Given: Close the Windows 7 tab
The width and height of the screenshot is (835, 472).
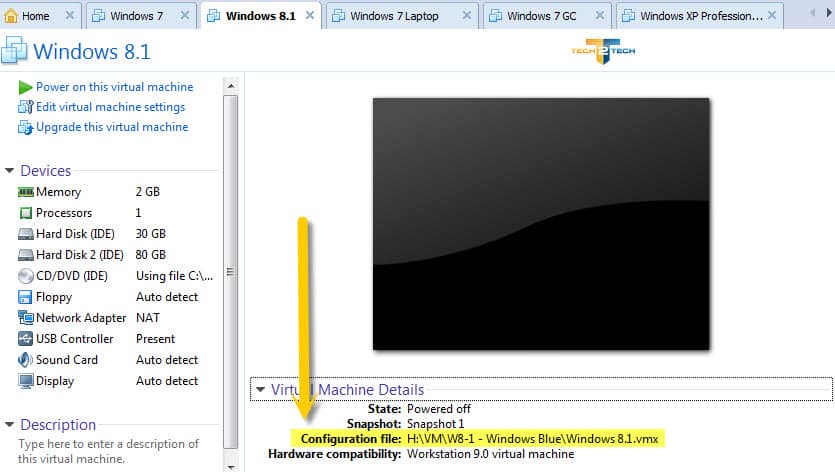Looking at the screenshot, I should [185, 16].
